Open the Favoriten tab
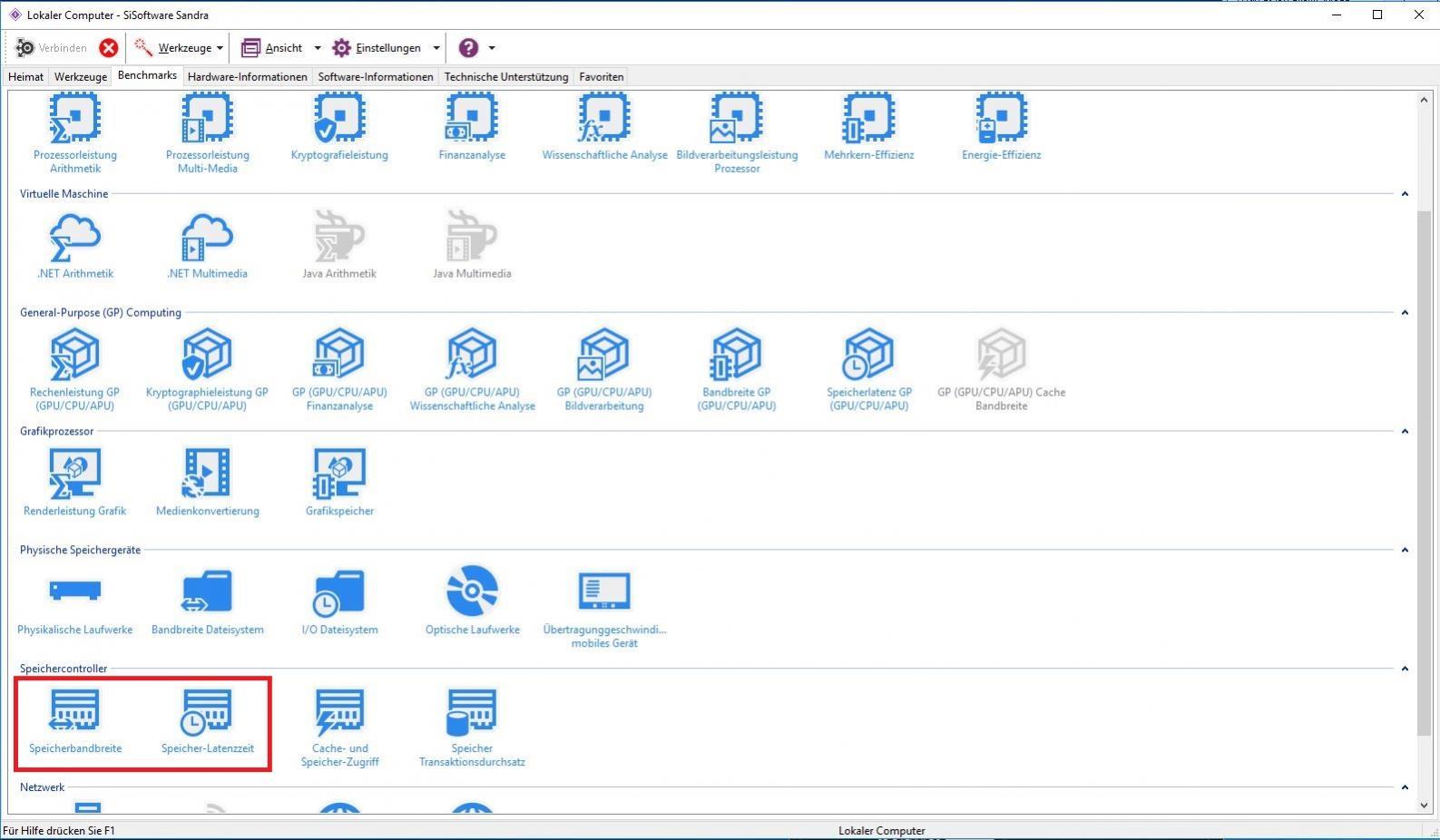Screen dimensions: 1440x840 point(602,77)
